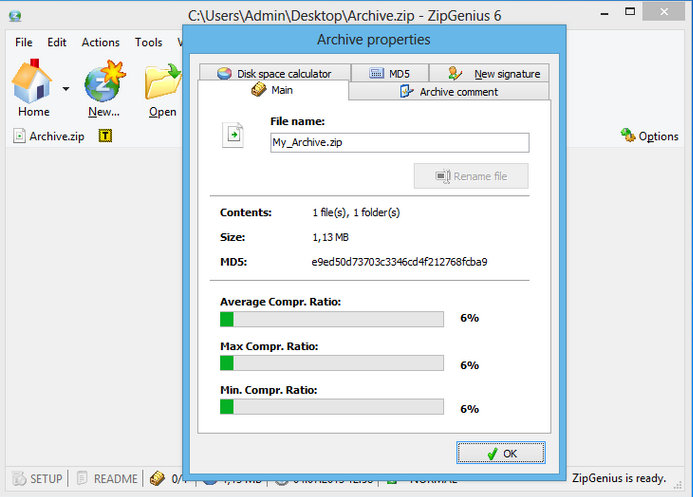Click the SETUP status bar item

point(37,478)
